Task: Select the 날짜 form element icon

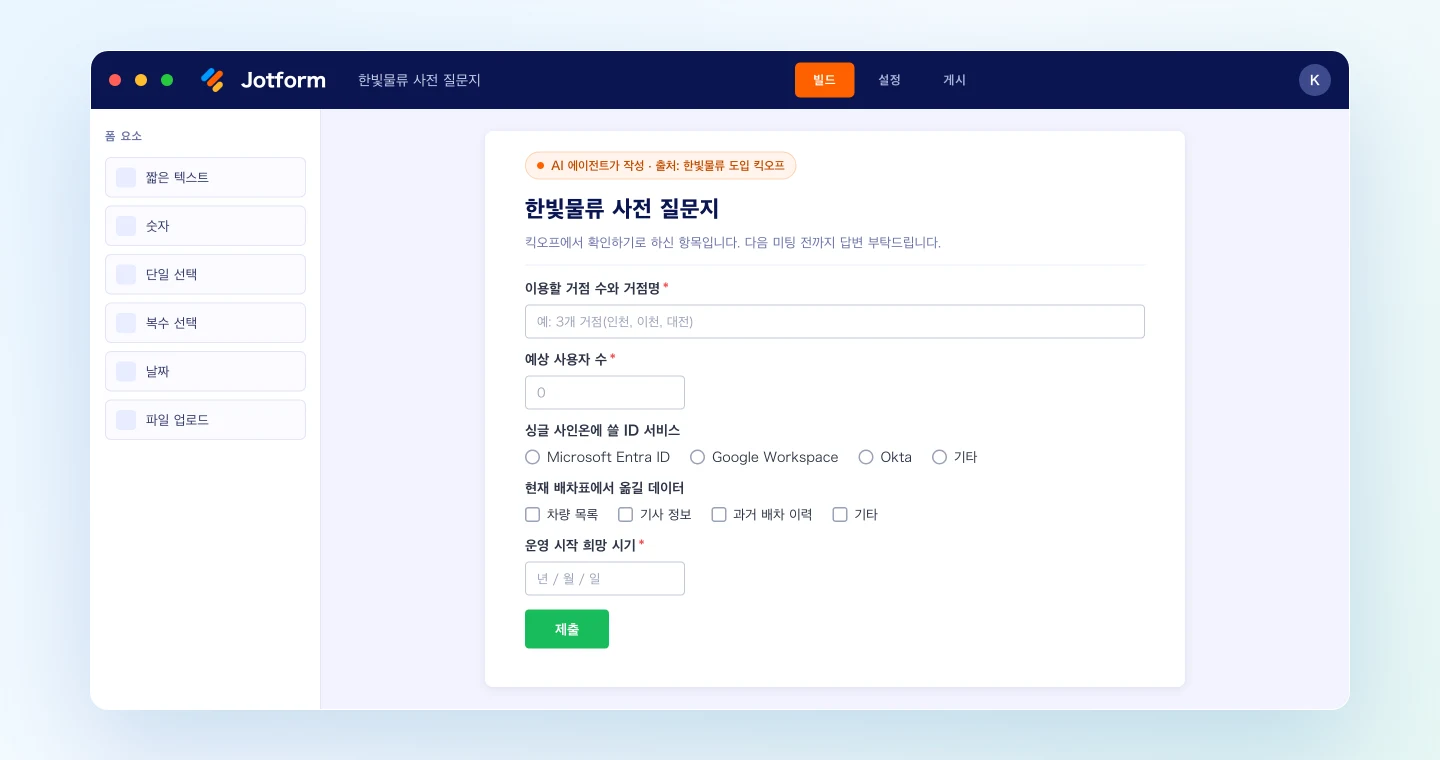Action: (x=126, y=371)
